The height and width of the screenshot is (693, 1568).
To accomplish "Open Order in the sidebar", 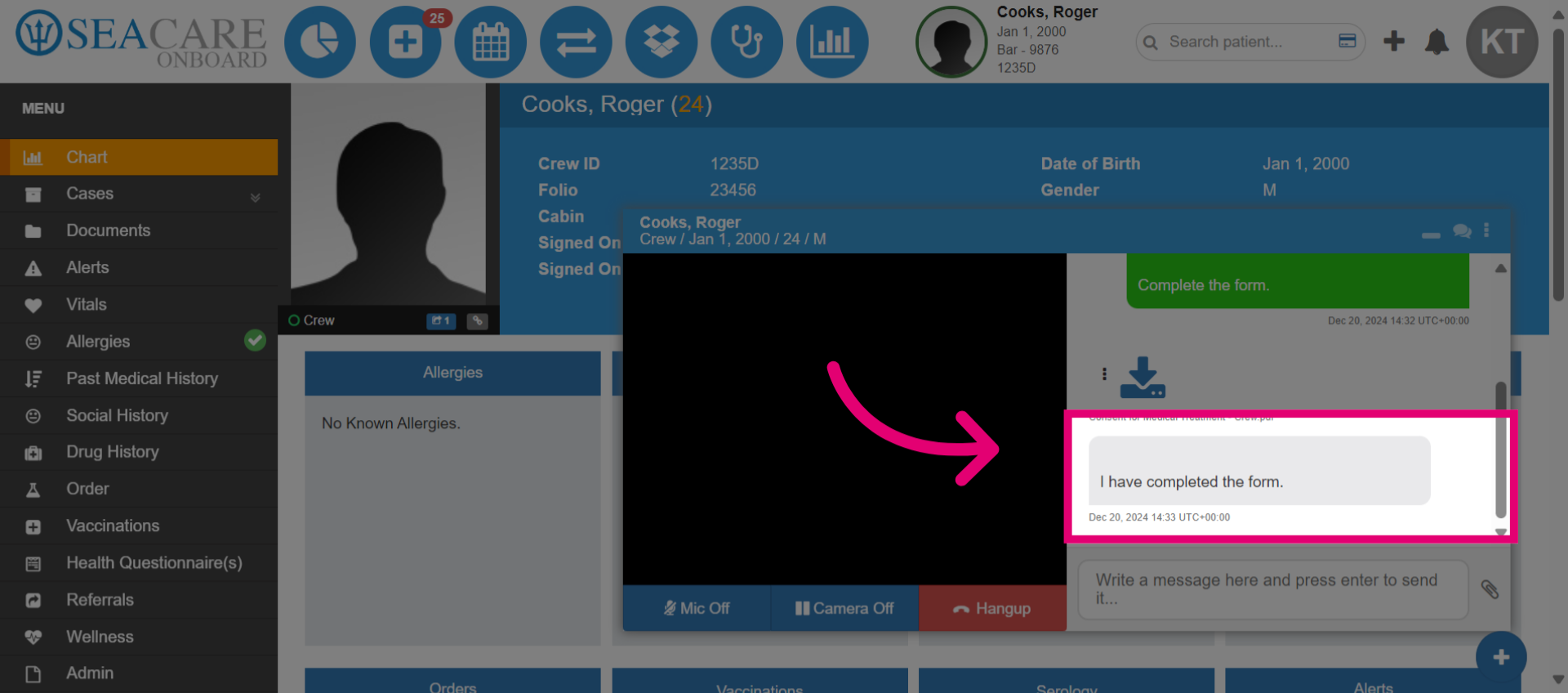I will click(x=139, y=489).
